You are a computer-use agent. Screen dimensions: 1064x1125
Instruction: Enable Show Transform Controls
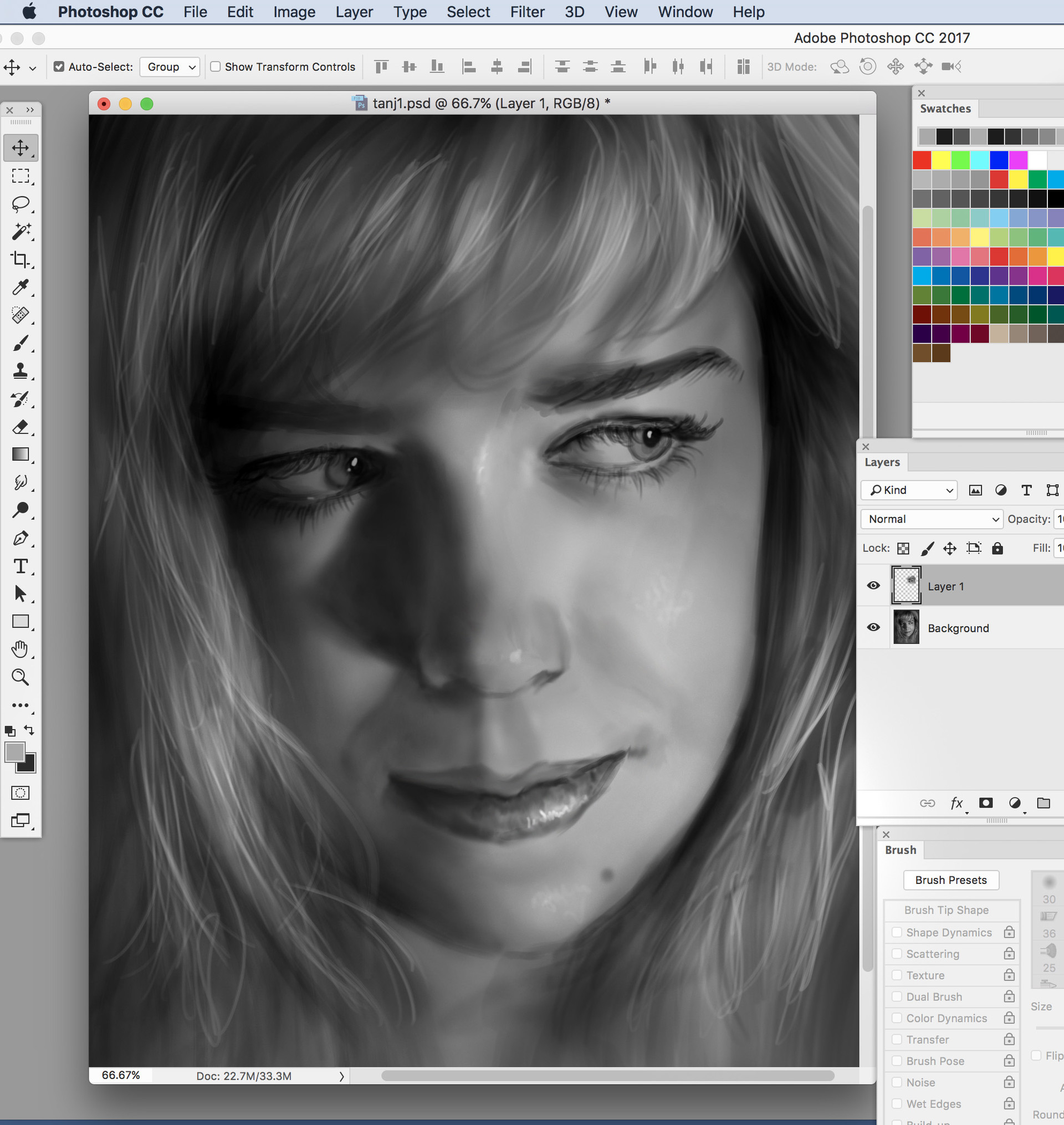[x=216, y=67]
